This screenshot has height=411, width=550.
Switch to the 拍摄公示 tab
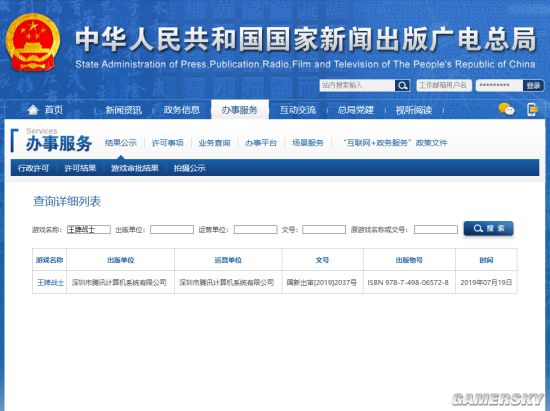click(189, 168)
